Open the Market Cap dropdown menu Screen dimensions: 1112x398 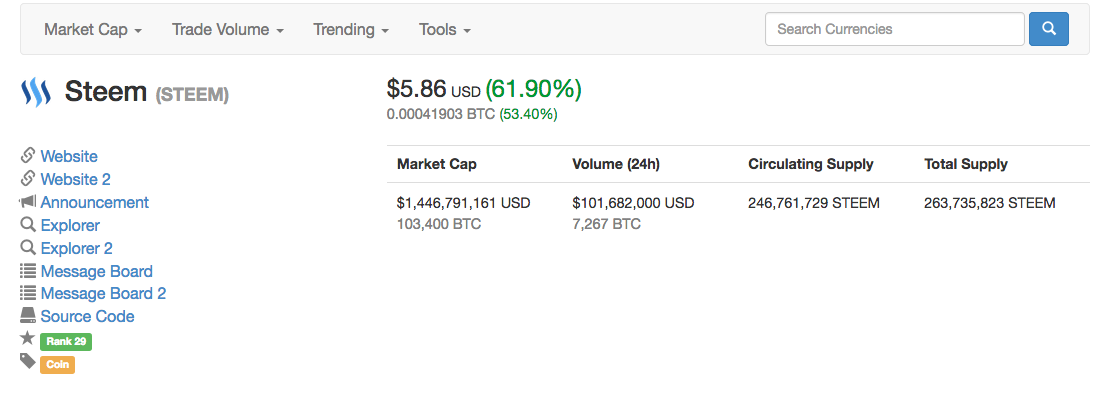(93, 30)
